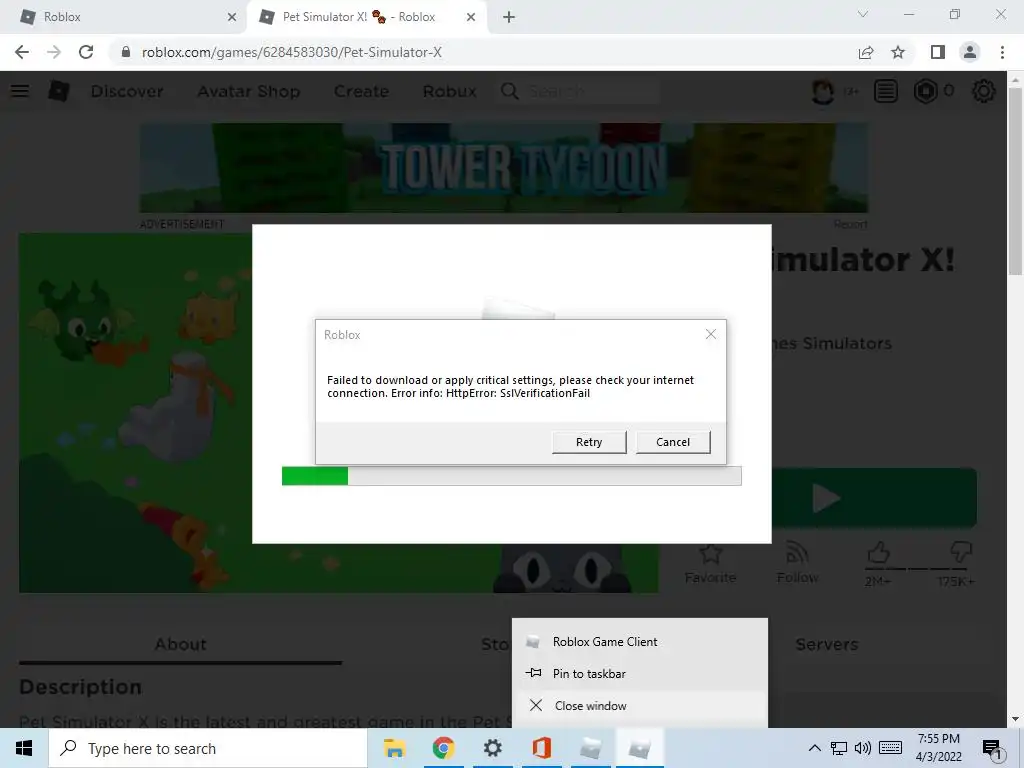Open the Chrome profile menu
This screenshot has width=1024, height=768.
click(970, 52)
